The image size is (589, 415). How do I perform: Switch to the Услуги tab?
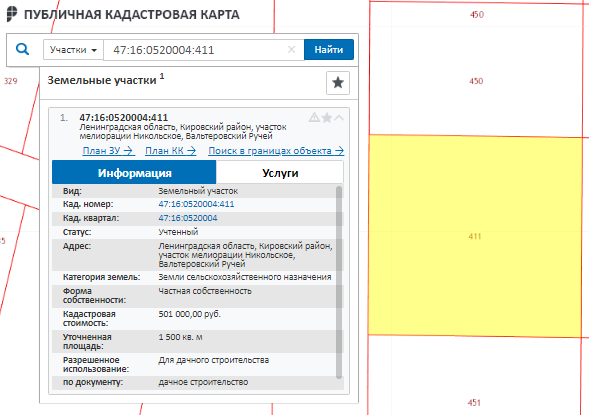click(x=280, y=173)
